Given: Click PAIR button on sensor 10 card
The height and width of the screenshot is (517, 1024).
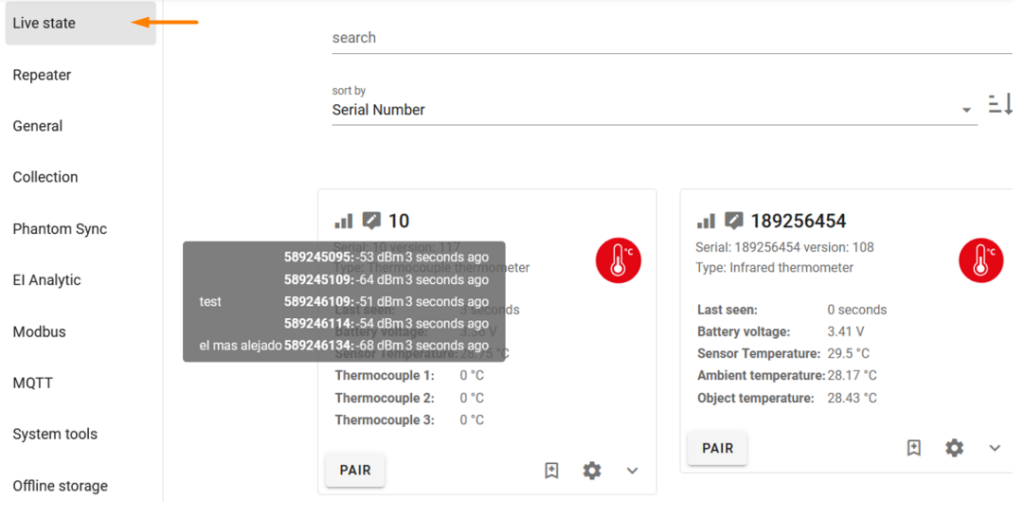Looking at the screenshot, I should (x=355, y=470).
